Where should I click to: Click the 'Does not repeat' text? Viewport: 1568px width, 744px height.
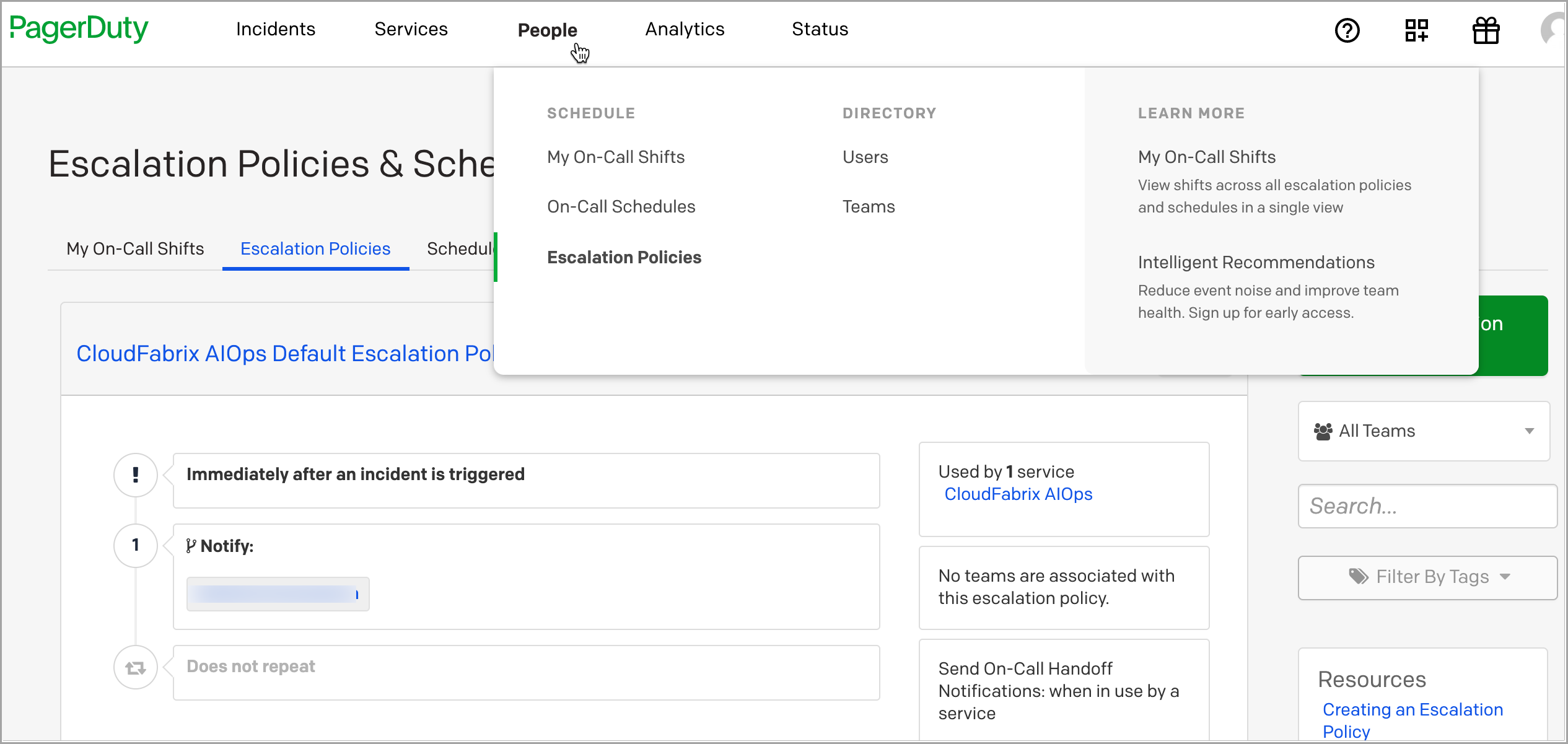click(x=251, y=666)
